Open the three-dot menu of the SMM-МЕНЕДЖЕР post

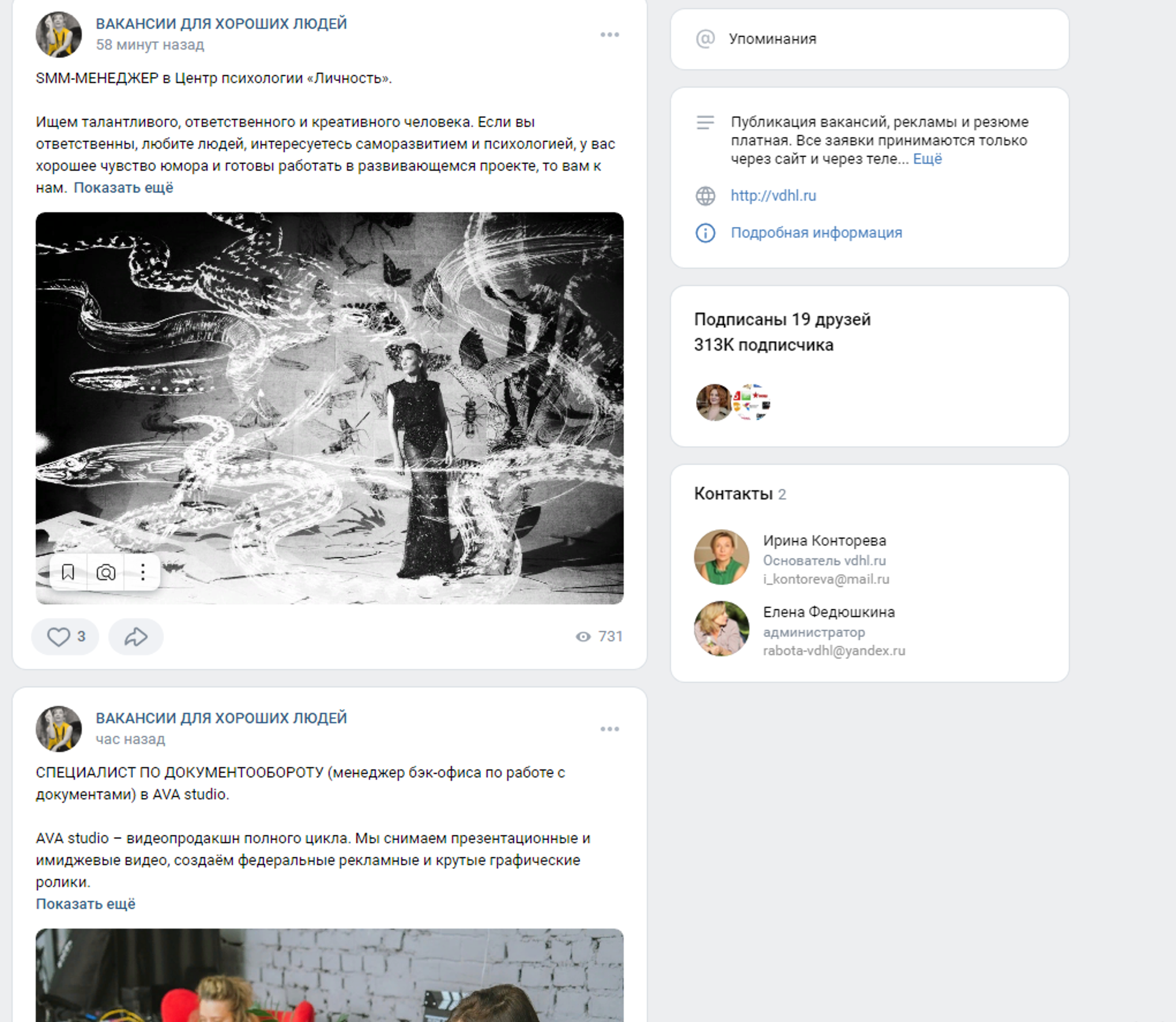tap(609, 35)
